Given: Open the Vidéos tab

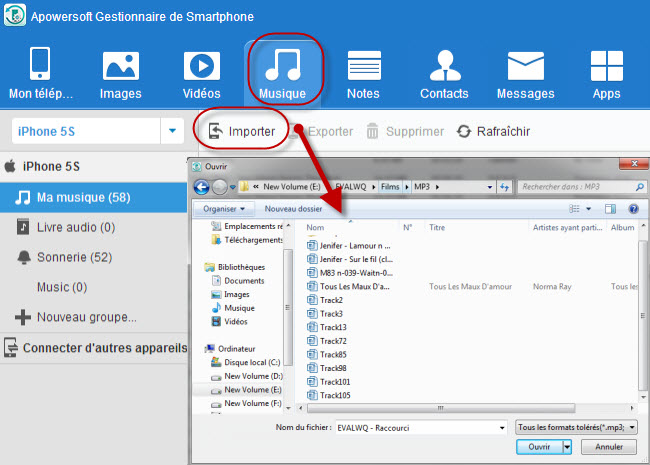Looking at the screenshot, I should point(201,75).
